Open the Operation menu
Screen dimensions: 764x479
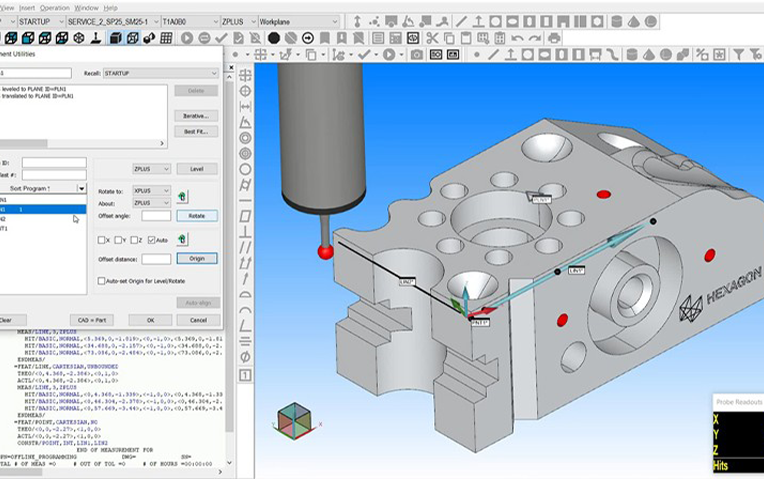[x=54, y=7]
